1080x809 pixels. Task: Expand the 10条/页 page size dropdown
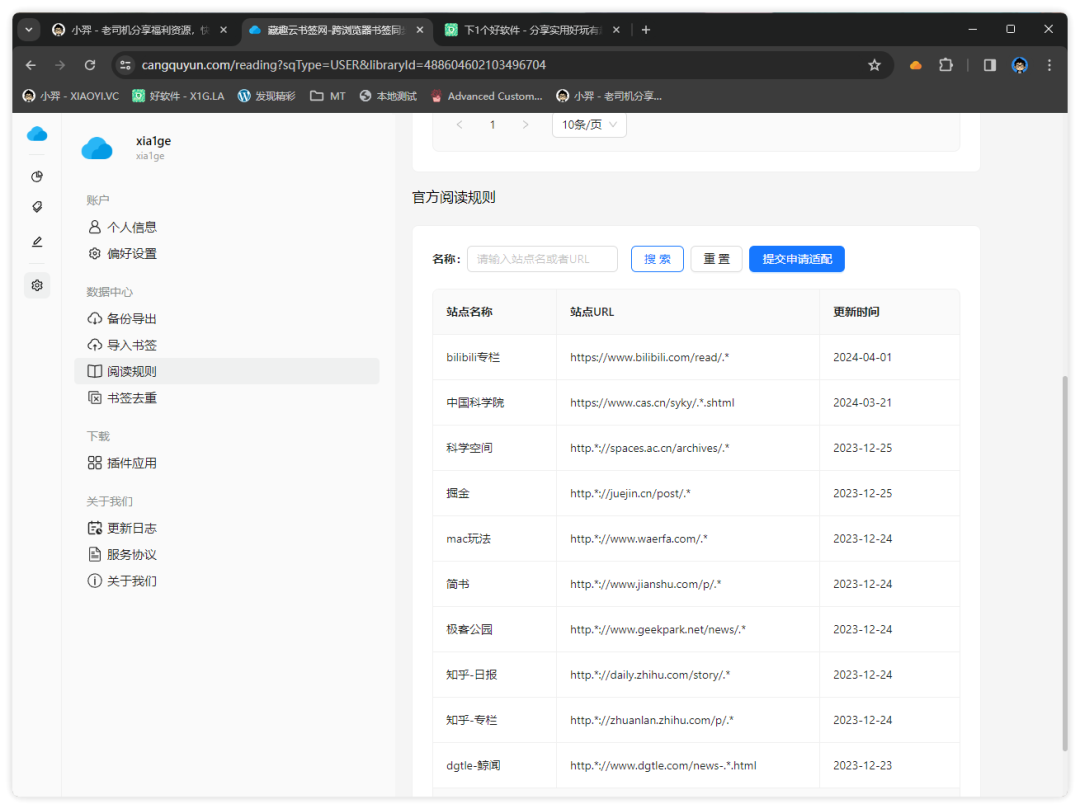pyautogui.click(x=589, y=125)
